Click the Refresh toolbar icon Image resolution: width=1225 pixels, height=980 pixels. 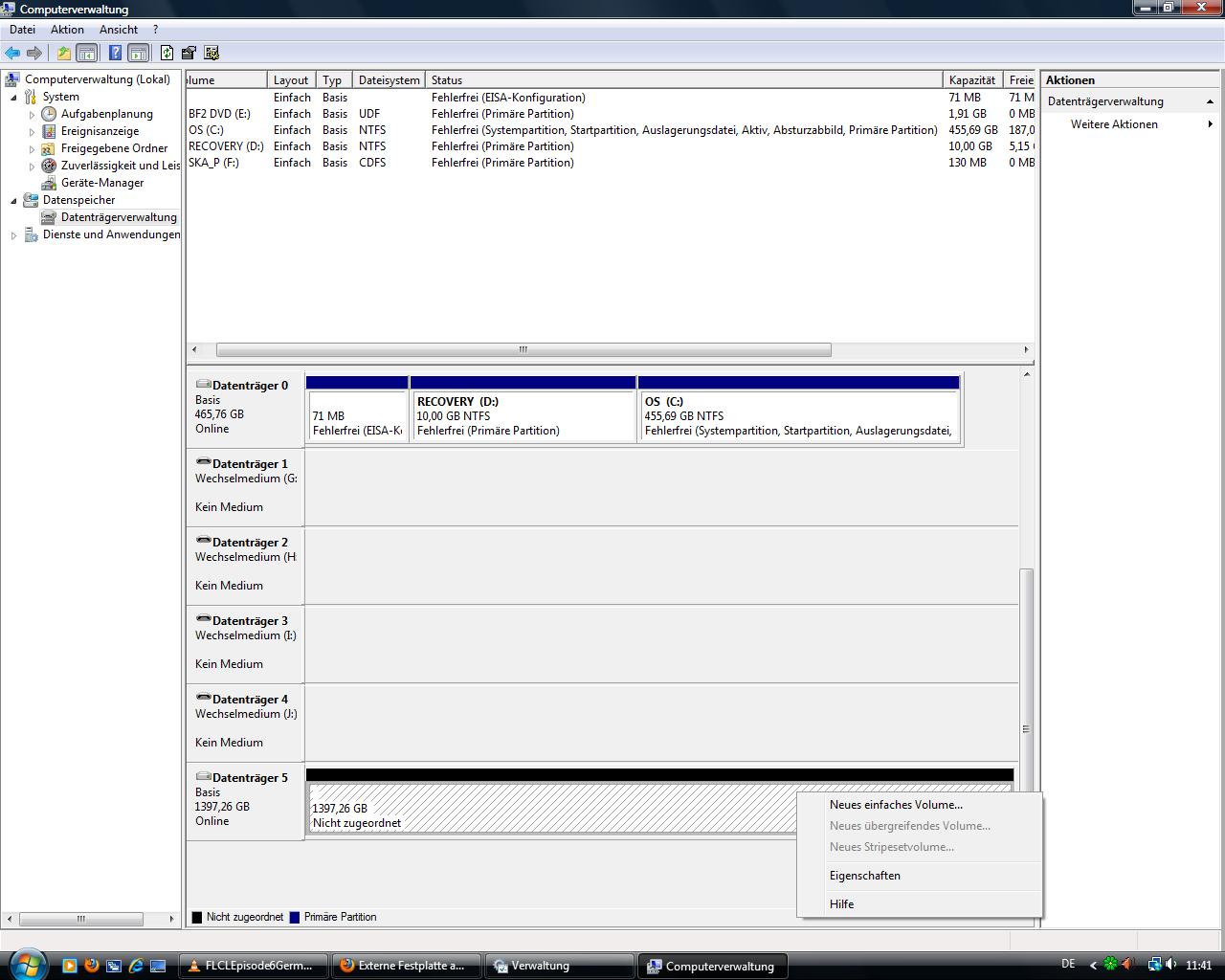[x=167, y=54]
